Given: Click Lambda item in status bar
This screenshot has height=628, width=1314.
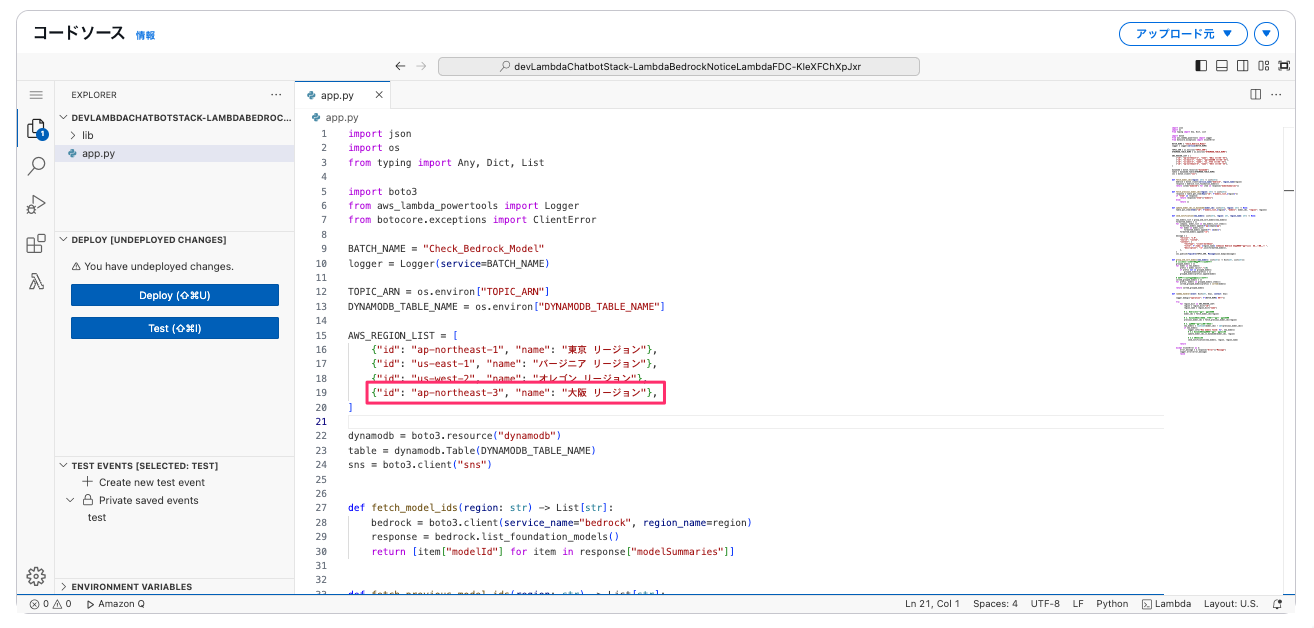Looking at the screenshot, I should pos(1166,604).
